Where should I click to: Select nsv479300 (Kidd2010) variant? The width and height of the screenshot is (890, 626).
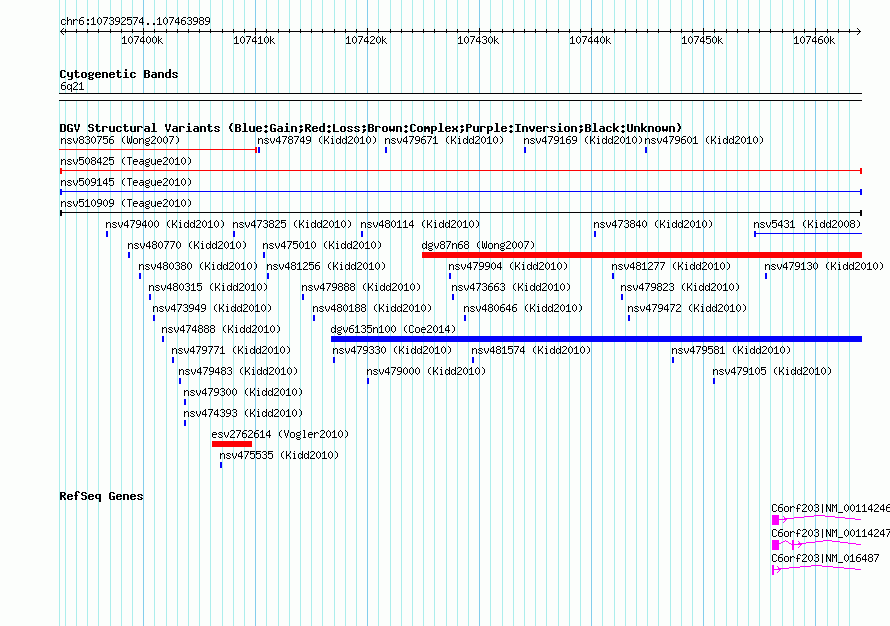244,392
